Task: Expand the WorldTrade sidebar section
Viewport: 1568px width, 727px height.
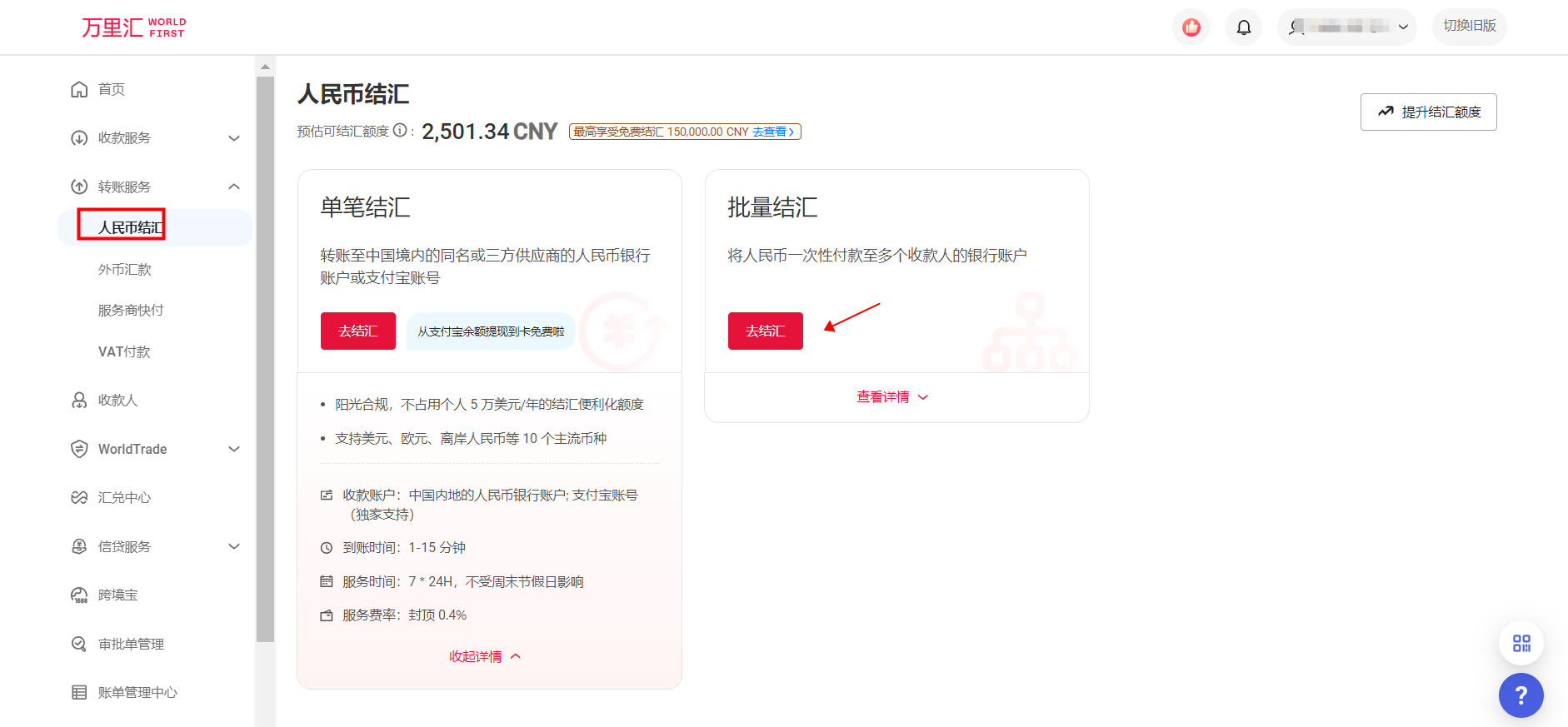Action: [x=234, y=450]
